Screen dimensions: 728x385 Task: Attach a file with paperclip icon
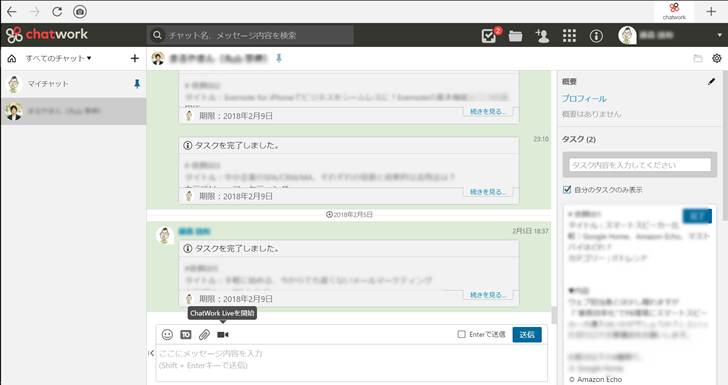[204, 334]
